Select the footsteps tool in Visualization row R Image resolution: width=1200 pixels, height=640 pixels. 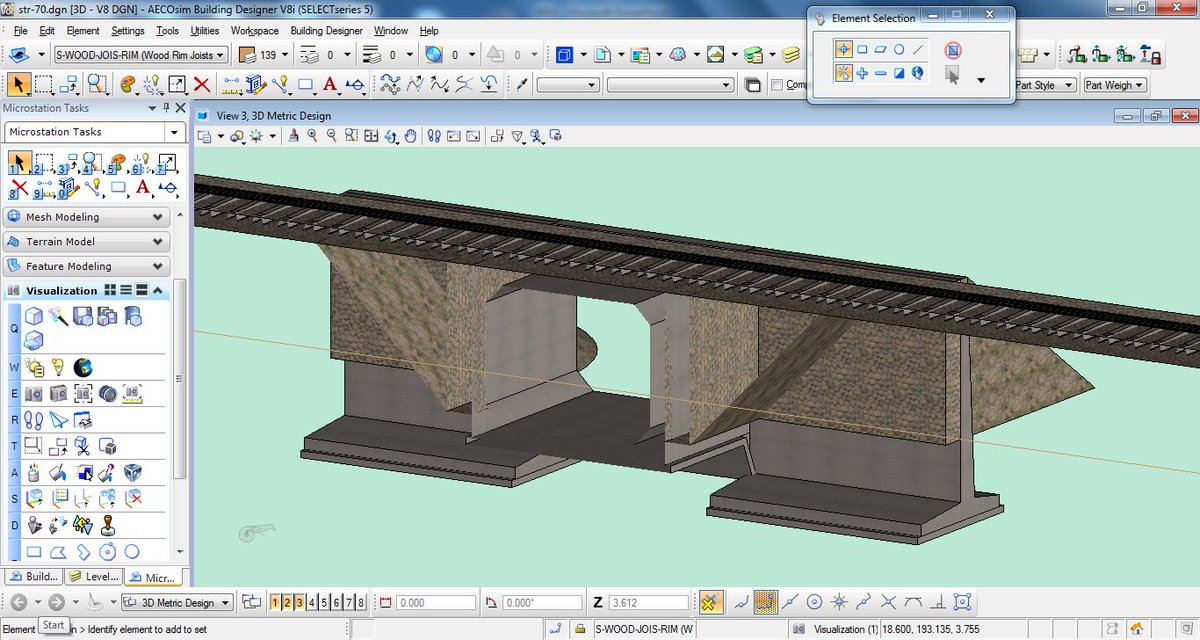[x=33, y=419]
